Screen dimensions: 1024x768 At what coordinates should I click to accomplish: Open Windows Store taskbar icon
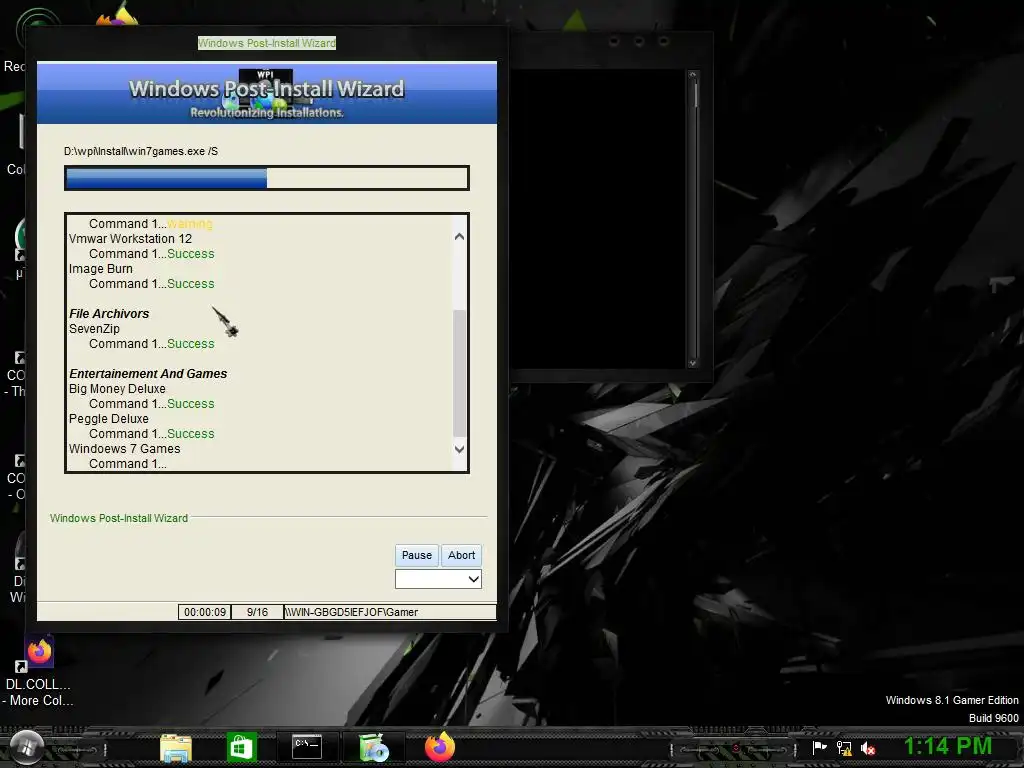[242, 747]
